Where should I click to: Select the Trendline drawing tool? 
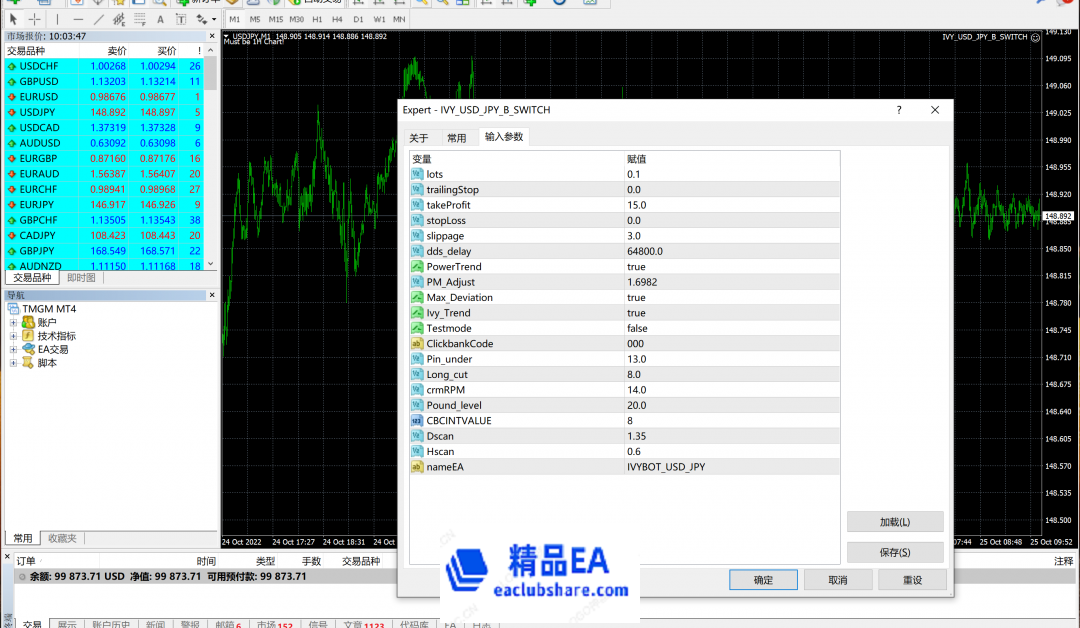(98, 18)
